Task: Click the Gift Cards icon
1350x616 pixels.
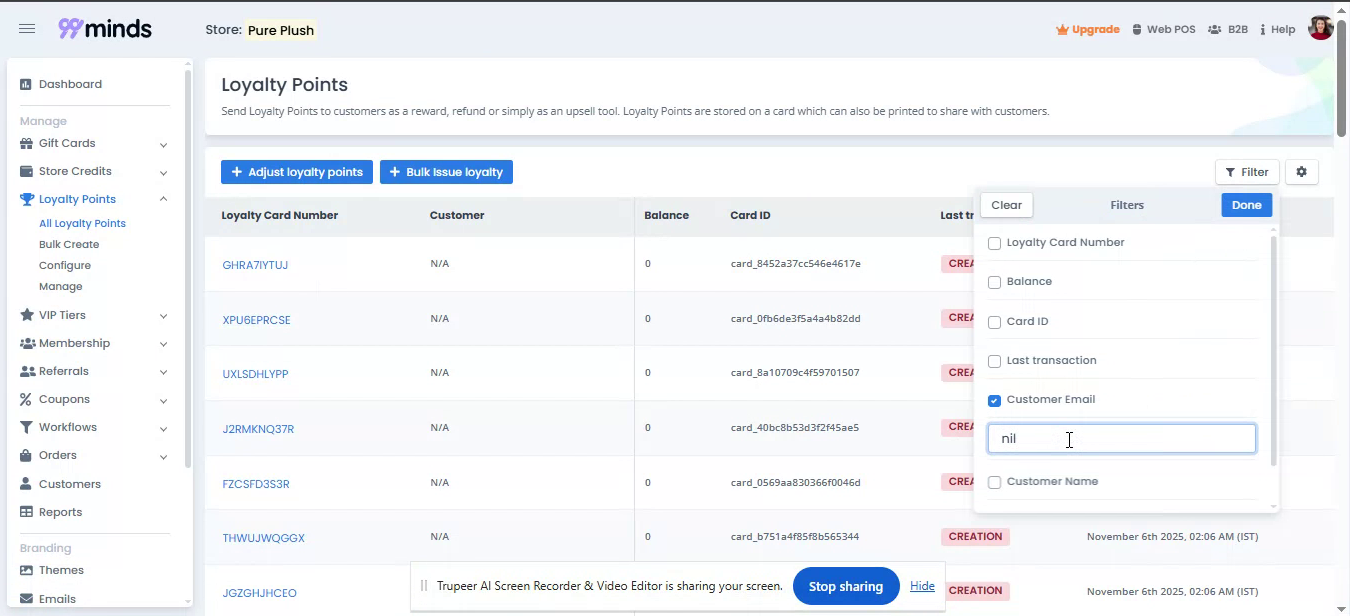Action: coord(27,144)
